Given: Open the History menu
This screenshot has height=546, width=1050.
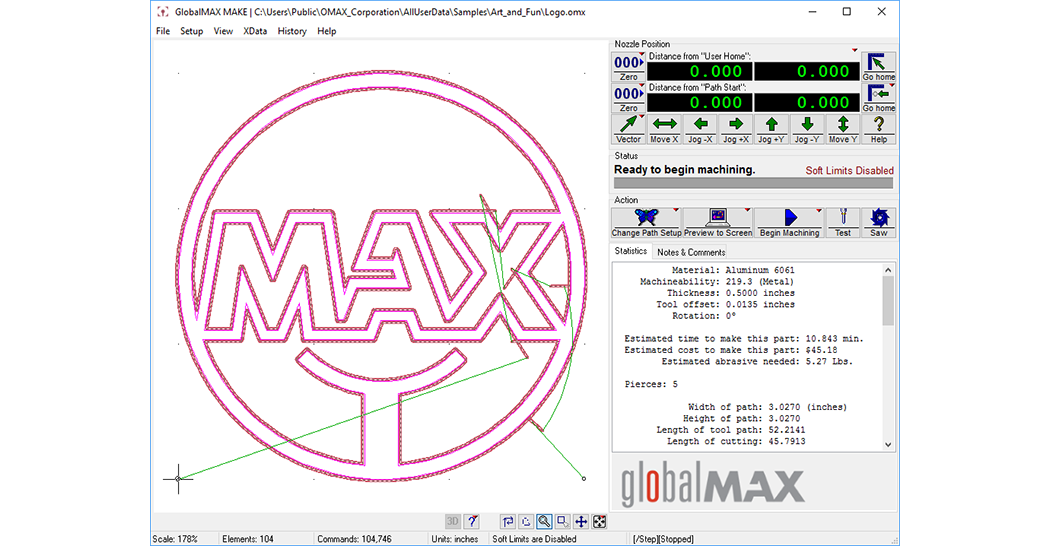Looking at the screenshot, I should click(x=292, y=31).
